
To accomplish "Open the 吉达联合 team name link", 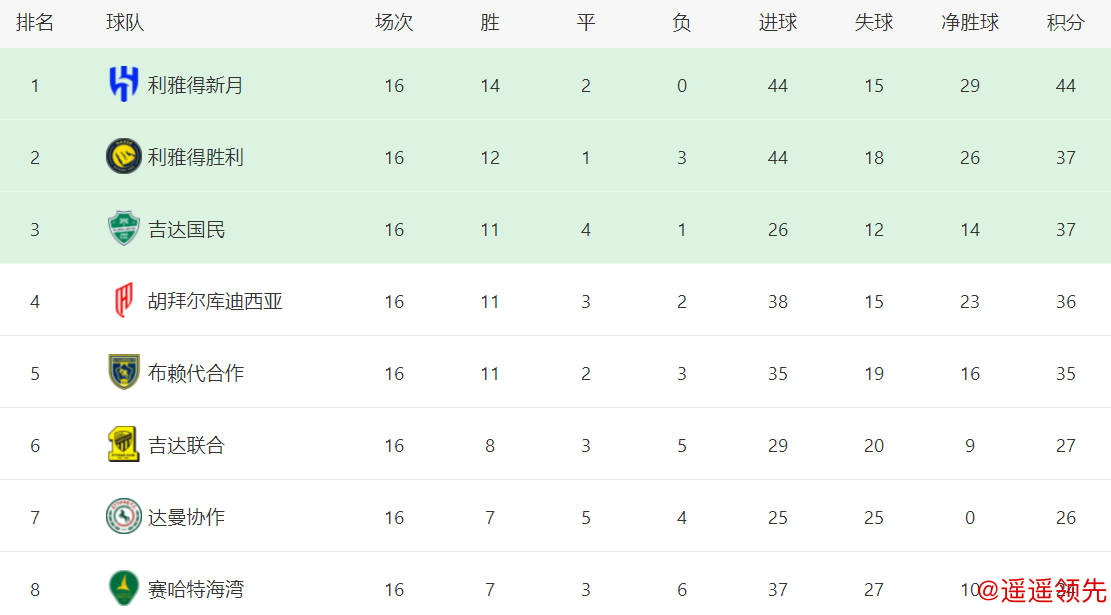I will pyautogui.click(x=186, y=446).
